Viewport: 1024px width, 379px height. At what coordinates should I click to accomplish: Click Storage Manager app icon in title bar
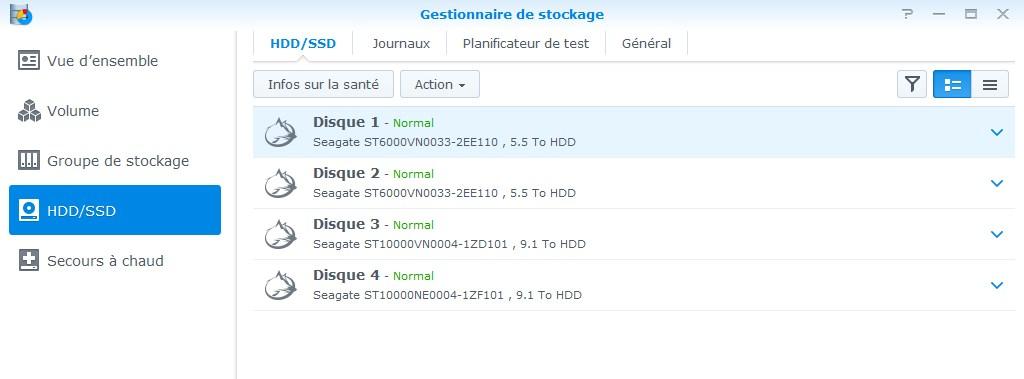point(21,14)
